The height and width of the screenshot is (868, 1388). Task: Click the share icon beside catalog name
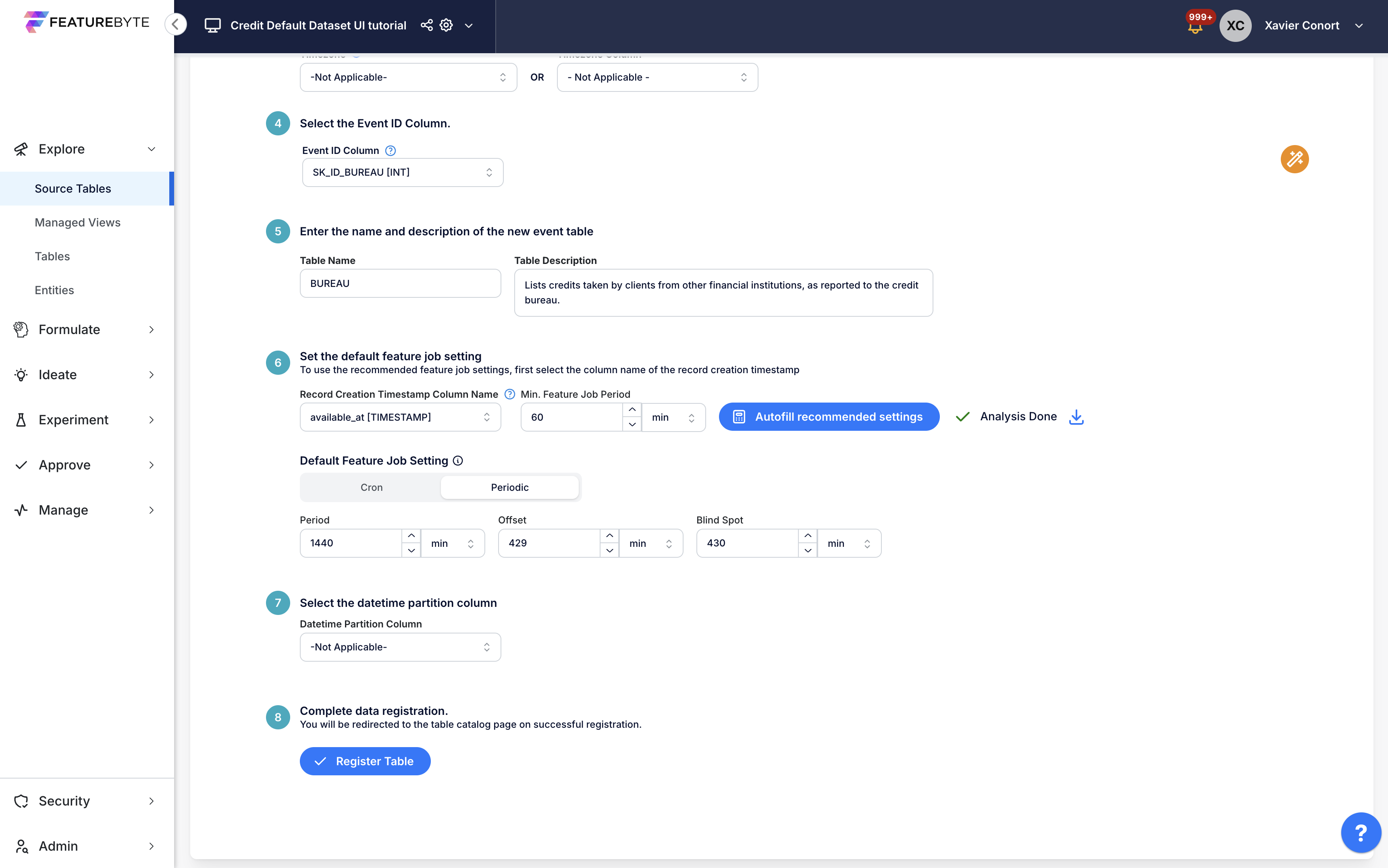(x=426, y=25)
